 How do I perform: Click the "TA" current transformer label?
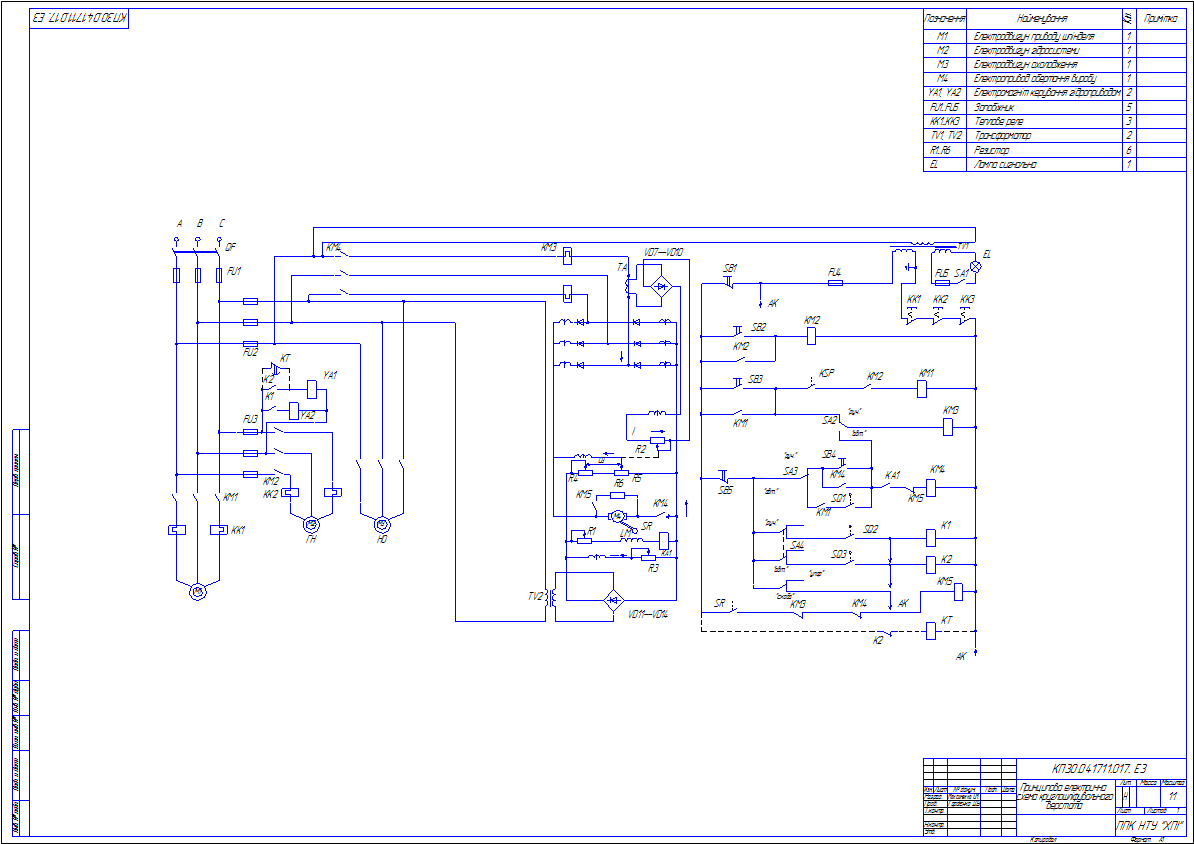point(622,267)
